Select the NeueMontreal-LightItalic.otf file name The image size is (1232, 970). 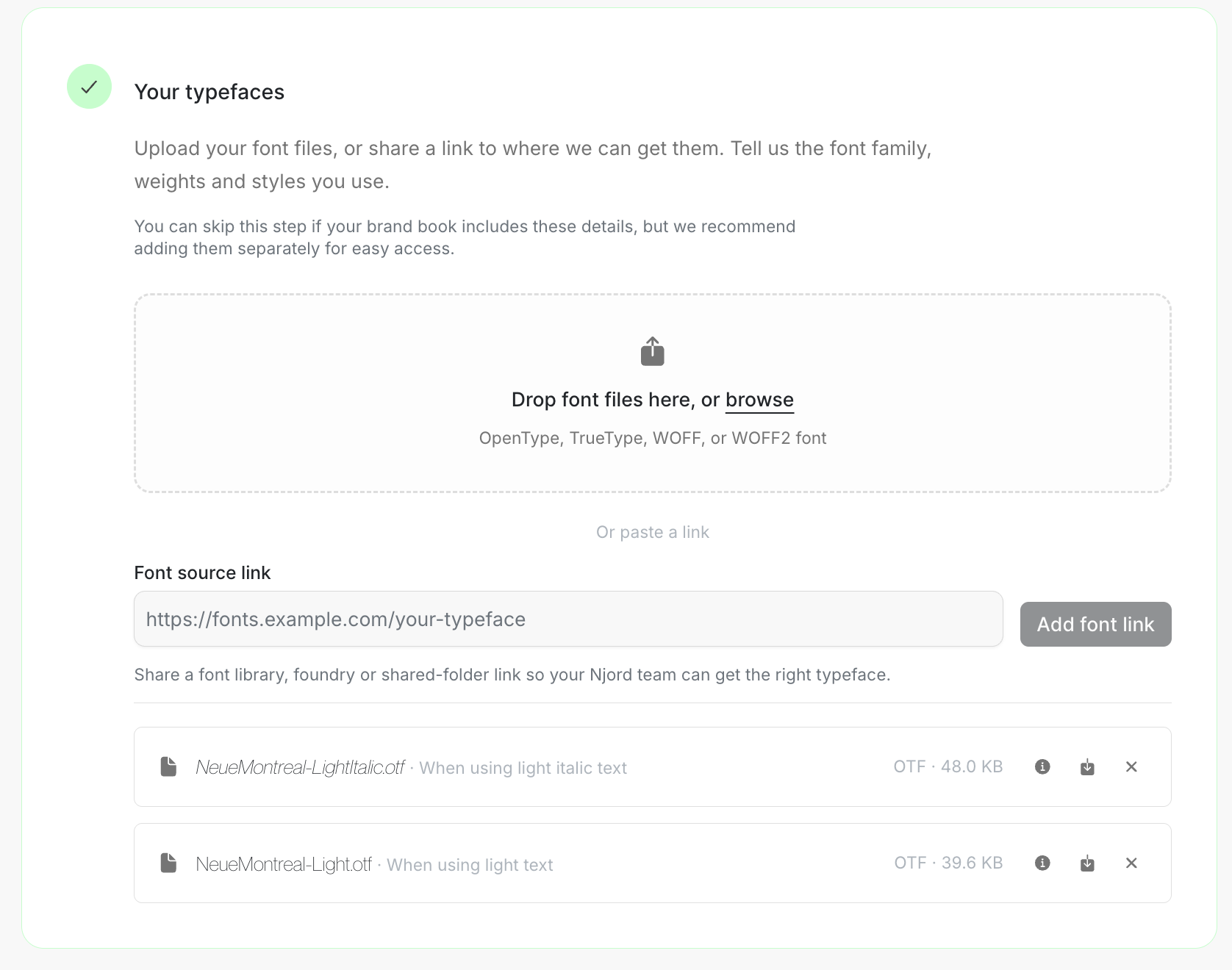(300, 767)
